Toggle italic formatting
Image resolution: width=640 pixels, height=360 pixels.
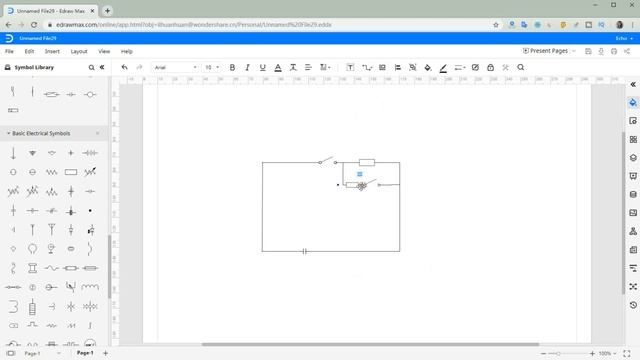click(247, 67)
